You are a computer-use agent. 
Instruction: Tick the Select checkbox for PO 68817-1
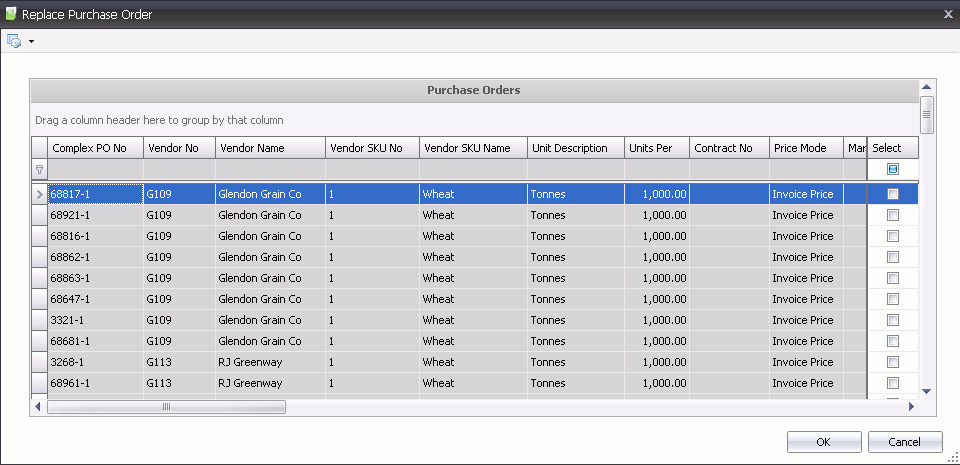click(x=893, y=194)
